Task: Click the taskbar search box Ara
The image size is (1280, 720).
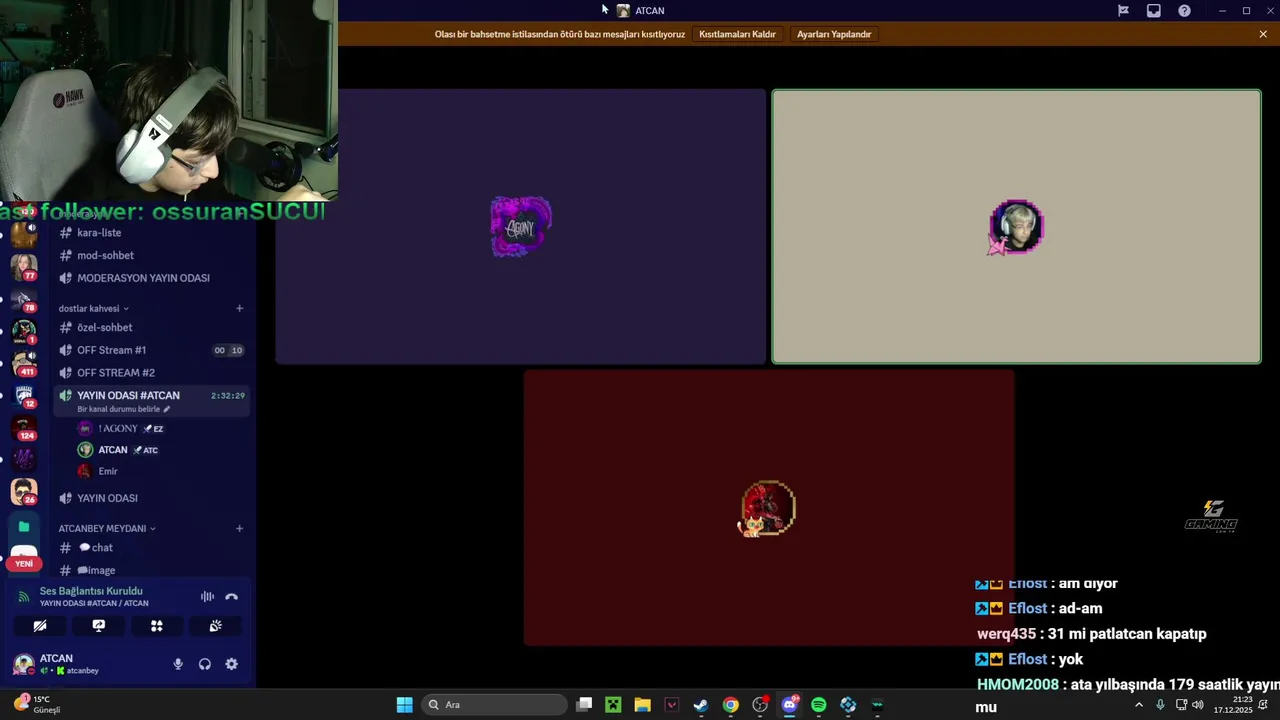Action: [x=494, y=705]
